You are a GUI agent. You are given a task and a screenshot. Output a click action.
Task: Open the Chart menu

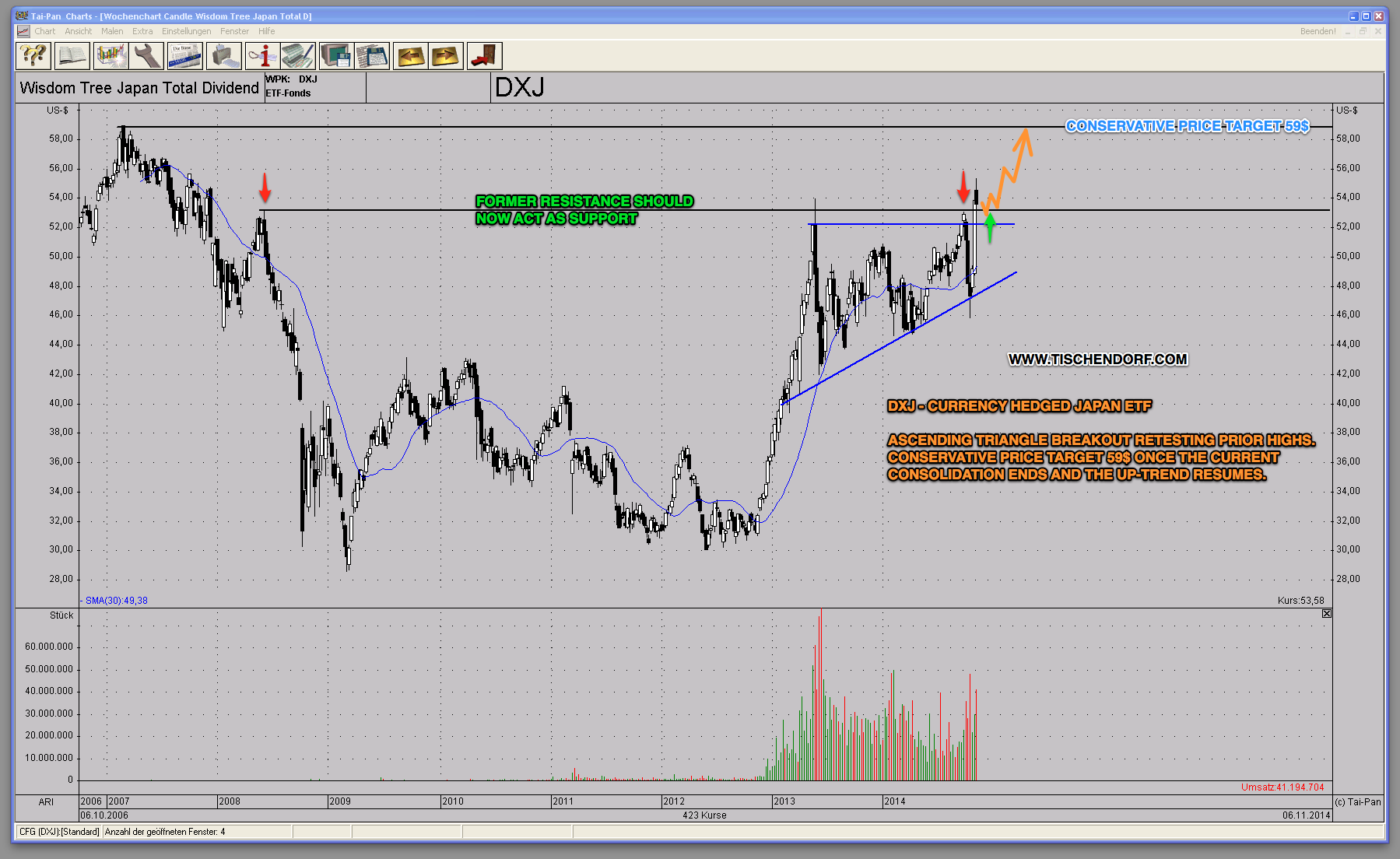point(44,31)
